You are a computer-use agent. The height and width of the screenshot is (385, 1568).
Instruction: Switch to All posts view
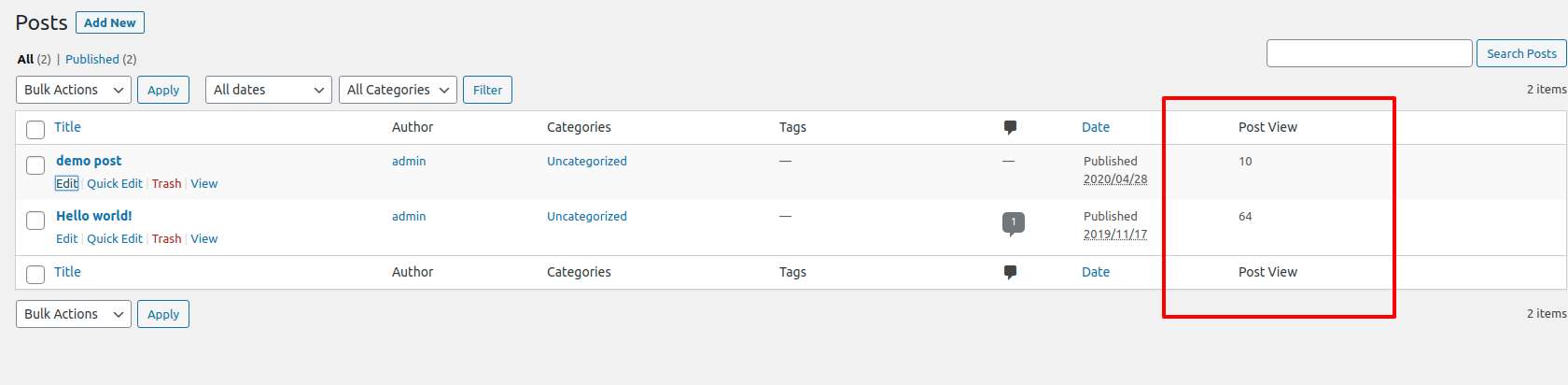(25, 59)
